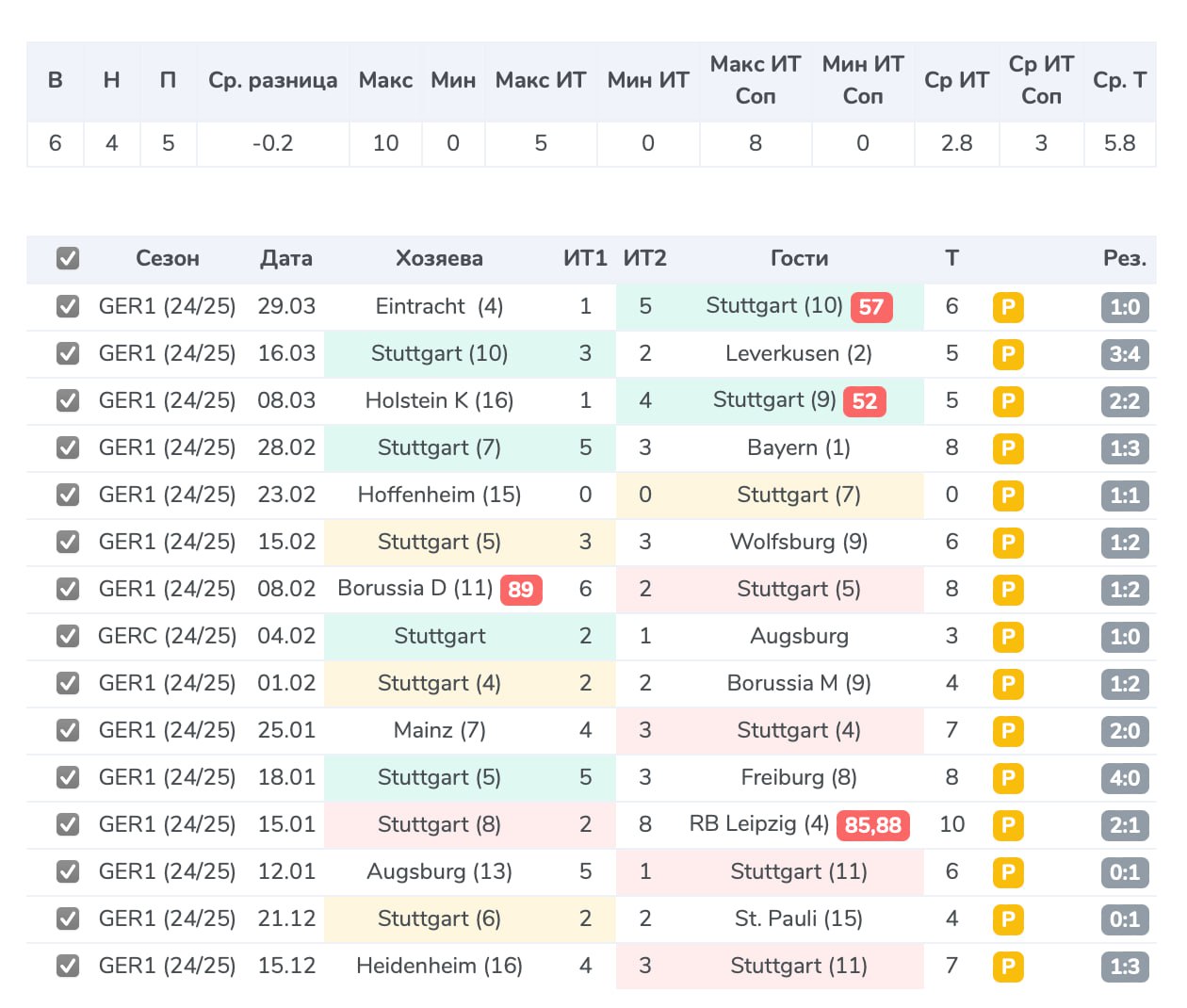Click yellow P icon for Eintracht match
Viewport: 1187px width, 1008px height.
(1008, 307)
